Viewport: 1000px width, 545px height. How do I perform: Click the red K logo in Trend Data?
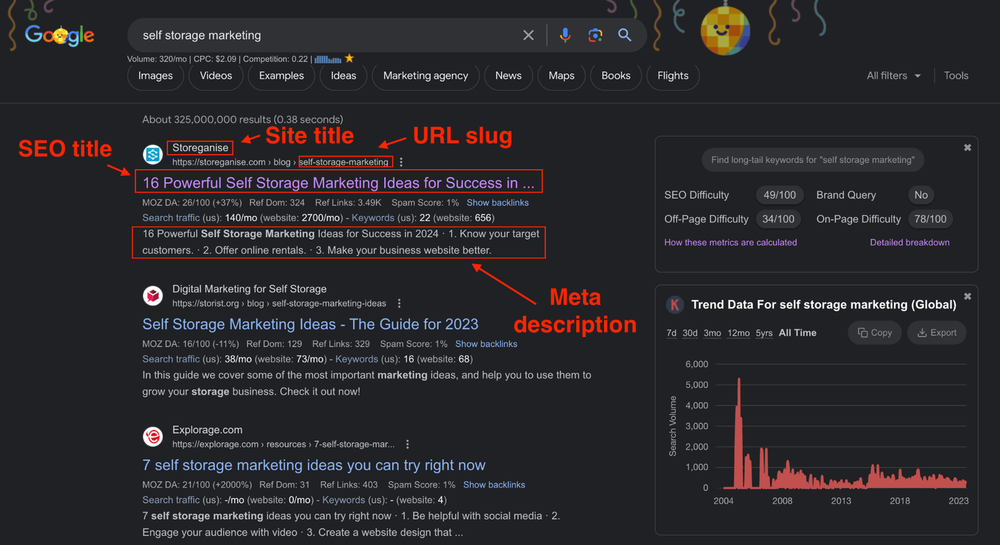[675, 305]
